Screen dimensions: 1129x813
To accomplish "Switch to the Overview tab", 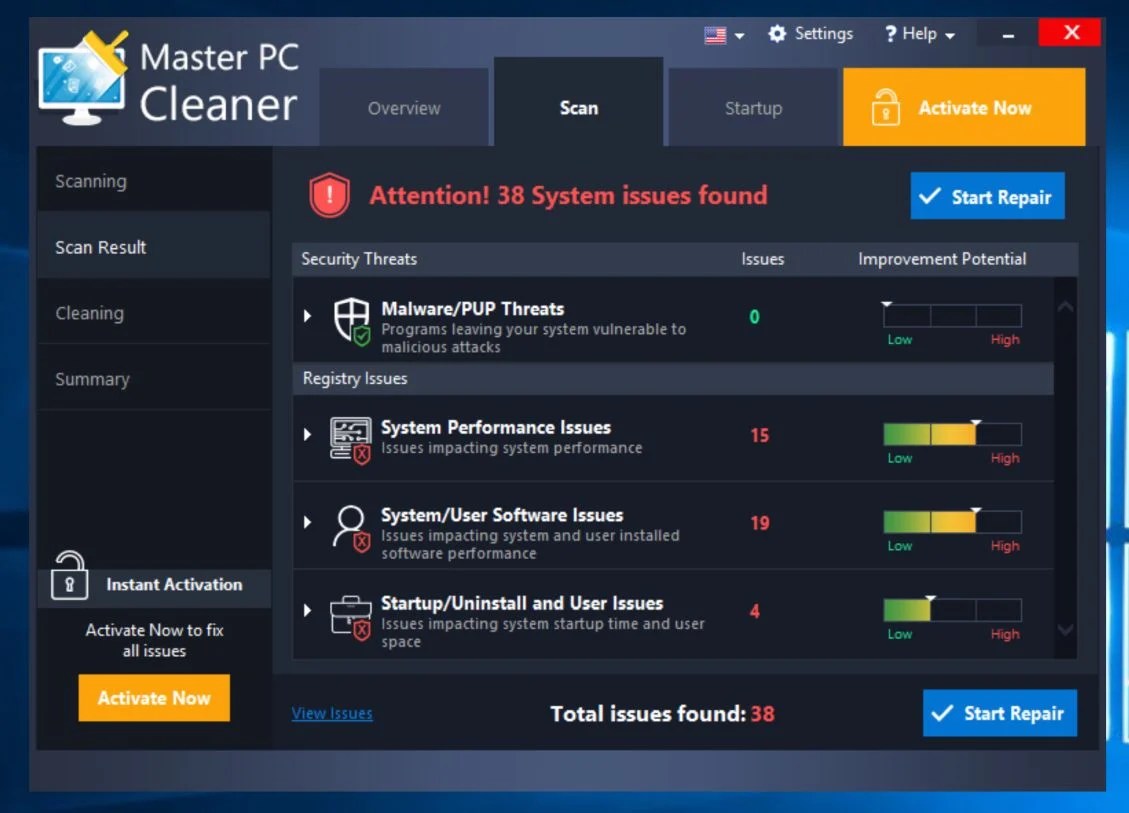I will pyautogui.click(x=404, y=107).
